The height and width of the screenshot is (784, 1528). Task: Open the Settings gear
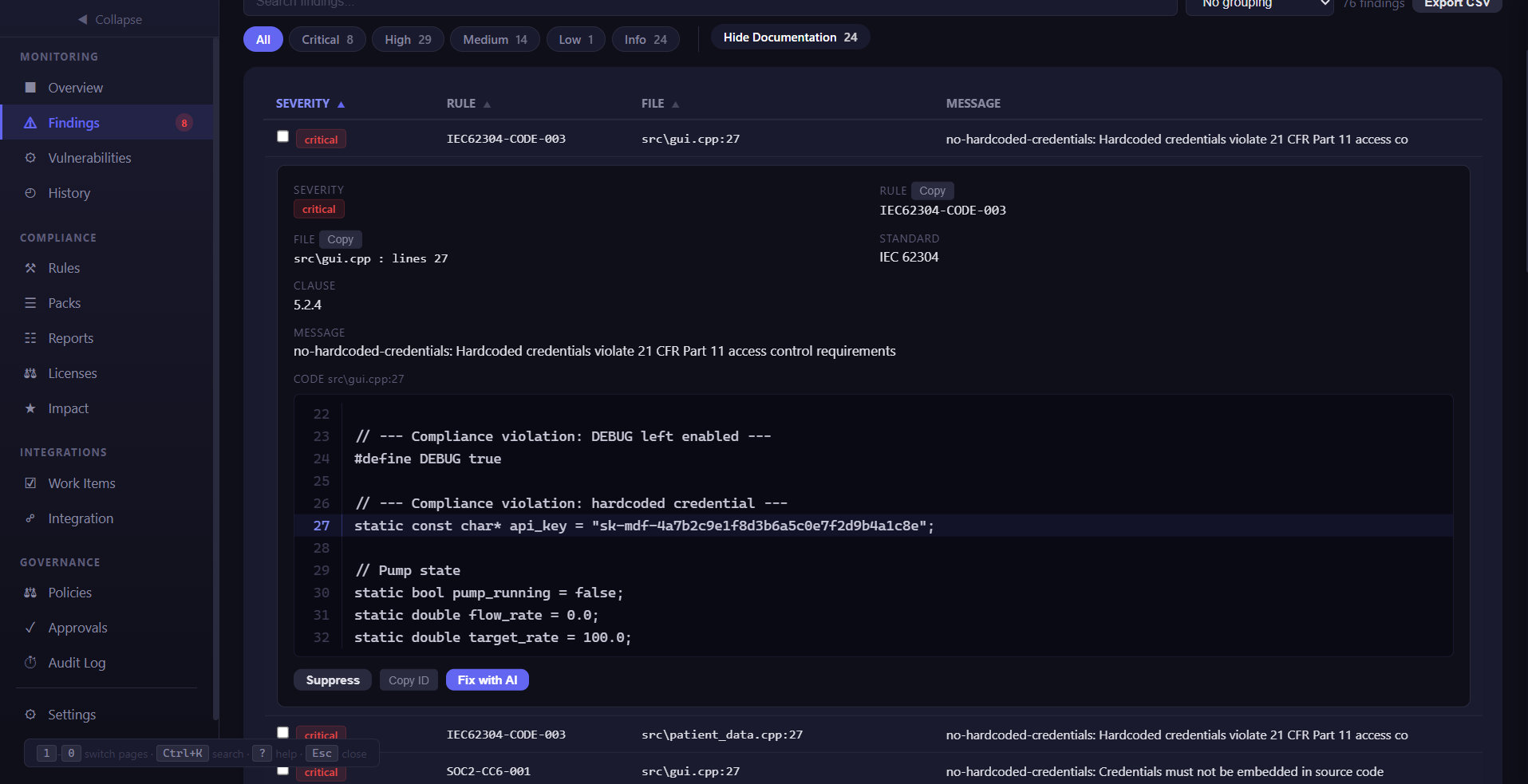coord(30,715)
